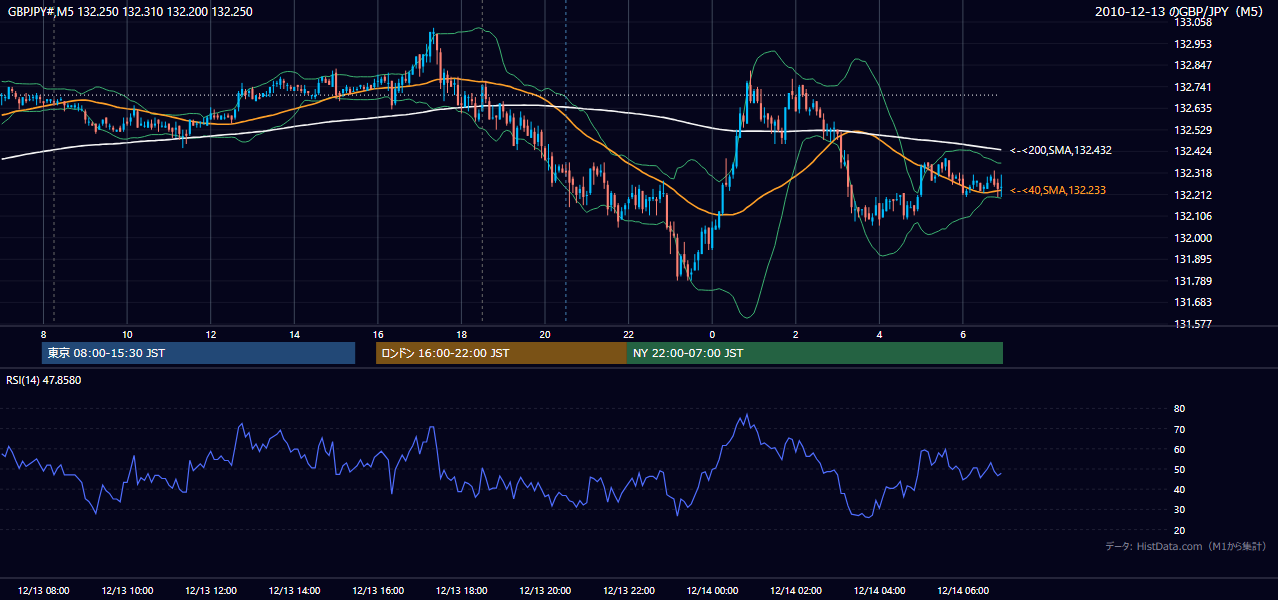Viewport: 1278px width, 600px height.
Task: Click price axis value 132.847
Action: (x=1193, y=65)
